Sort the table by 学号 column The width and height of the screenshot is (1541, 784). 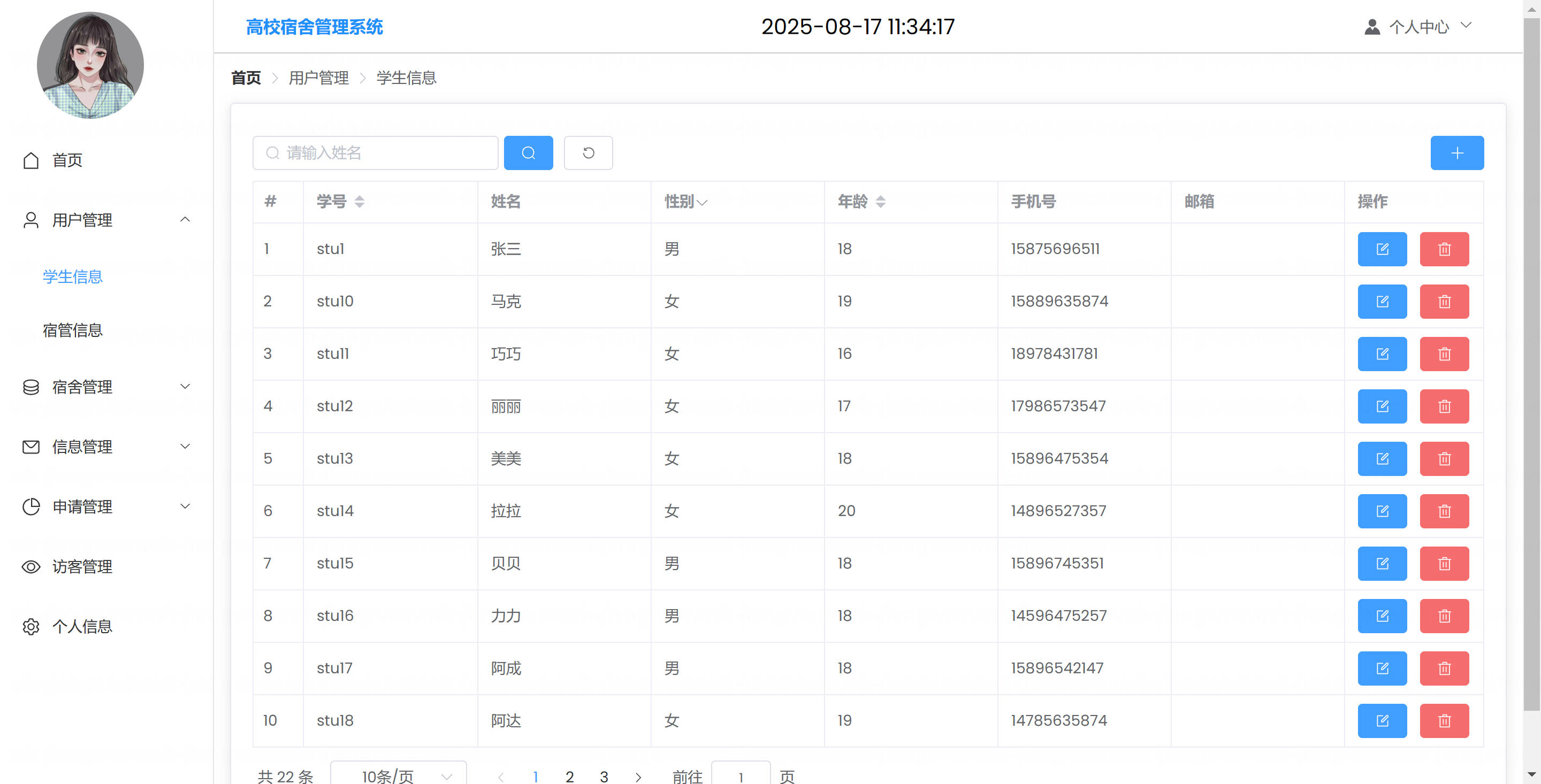click(x=359, y=202)
